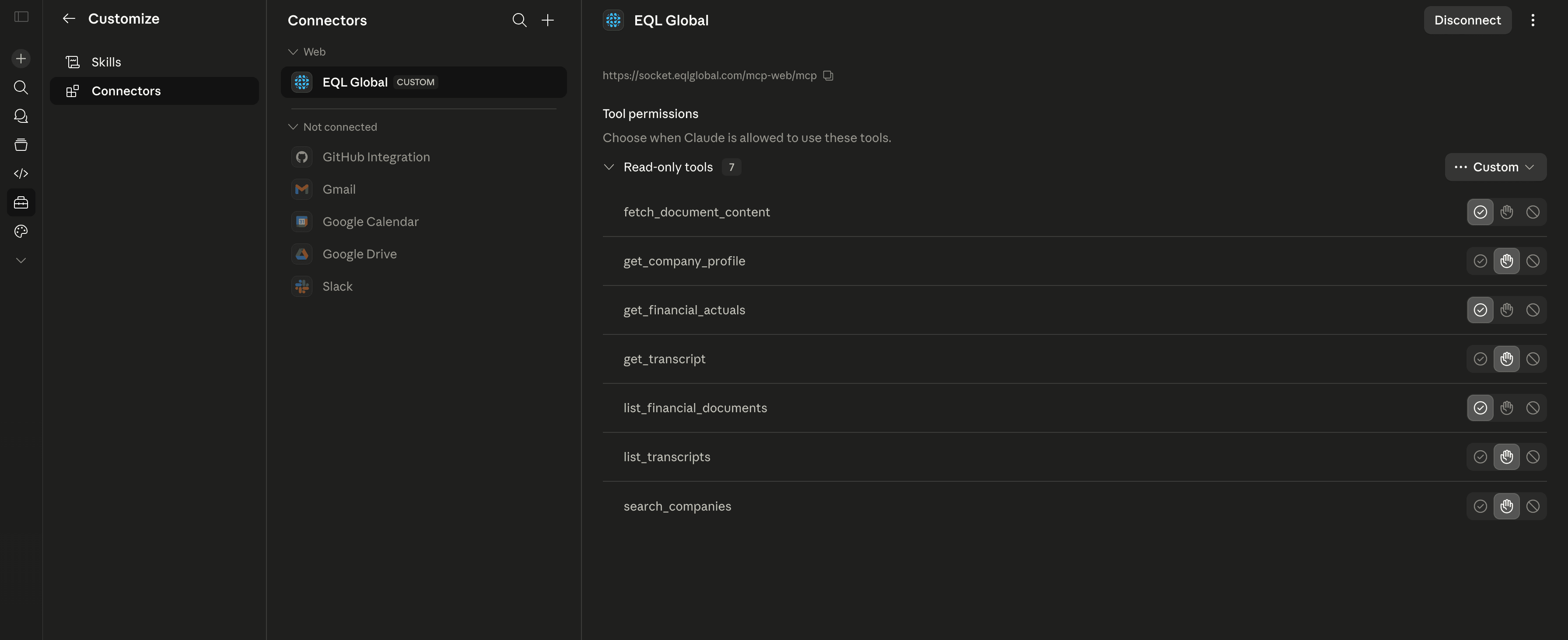Select EQL Global custom connector

[423, 82]
